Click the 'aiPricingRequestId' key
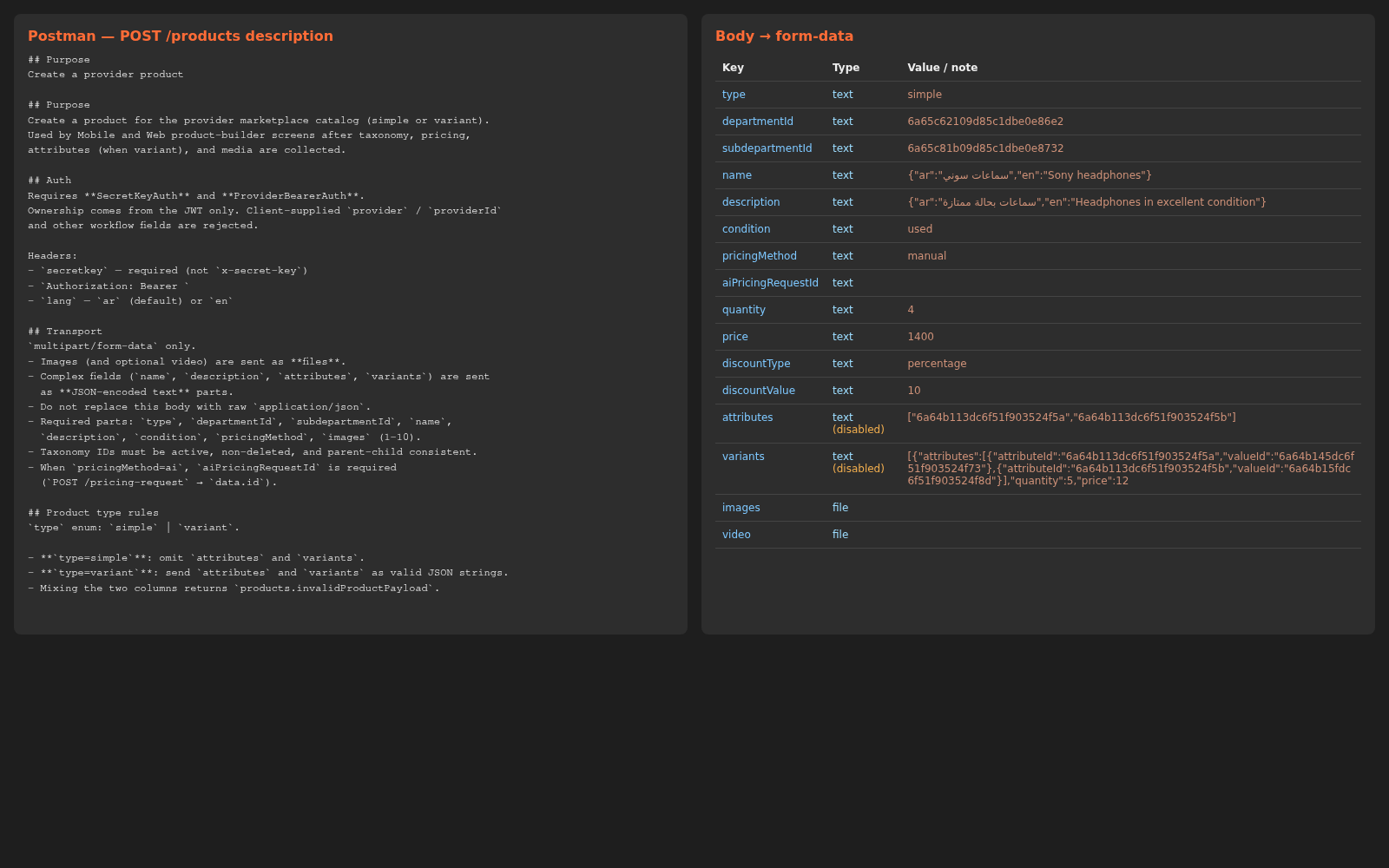 pos(770,283)
